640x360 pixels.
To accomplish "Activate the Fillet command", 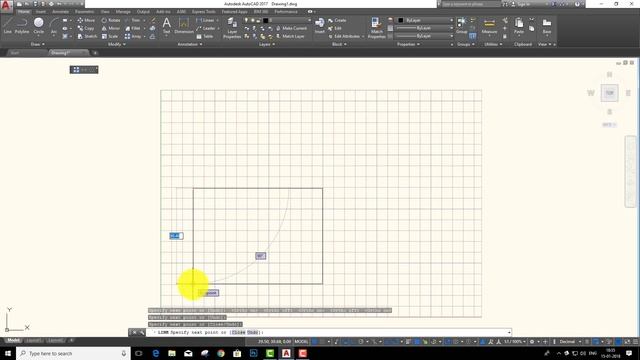I will coord(133,28).
